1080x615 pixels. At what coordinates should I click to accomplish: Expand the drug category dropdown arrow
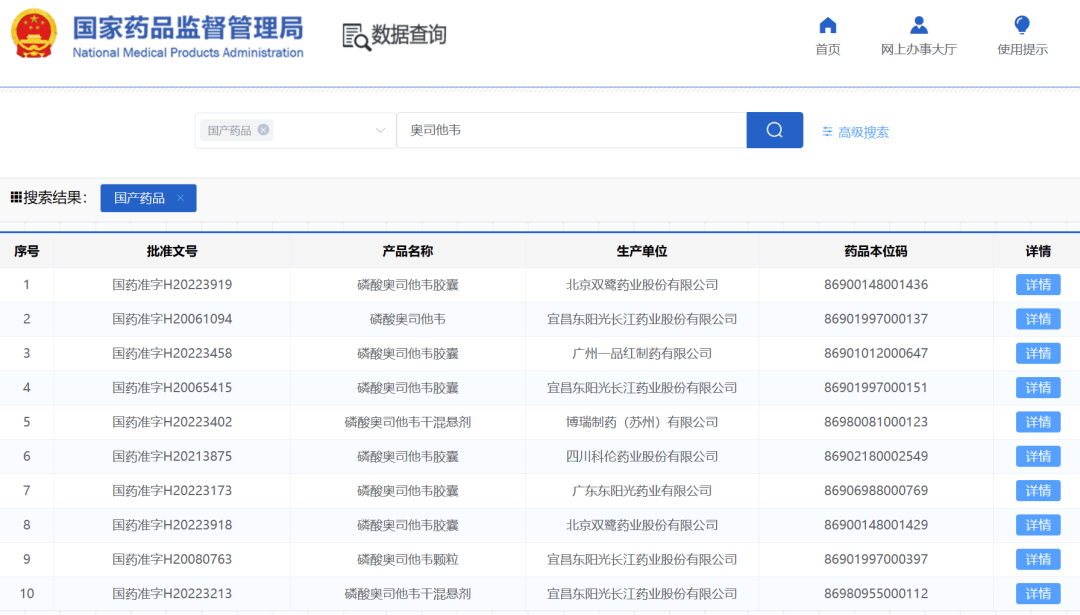tap(380, 130)
